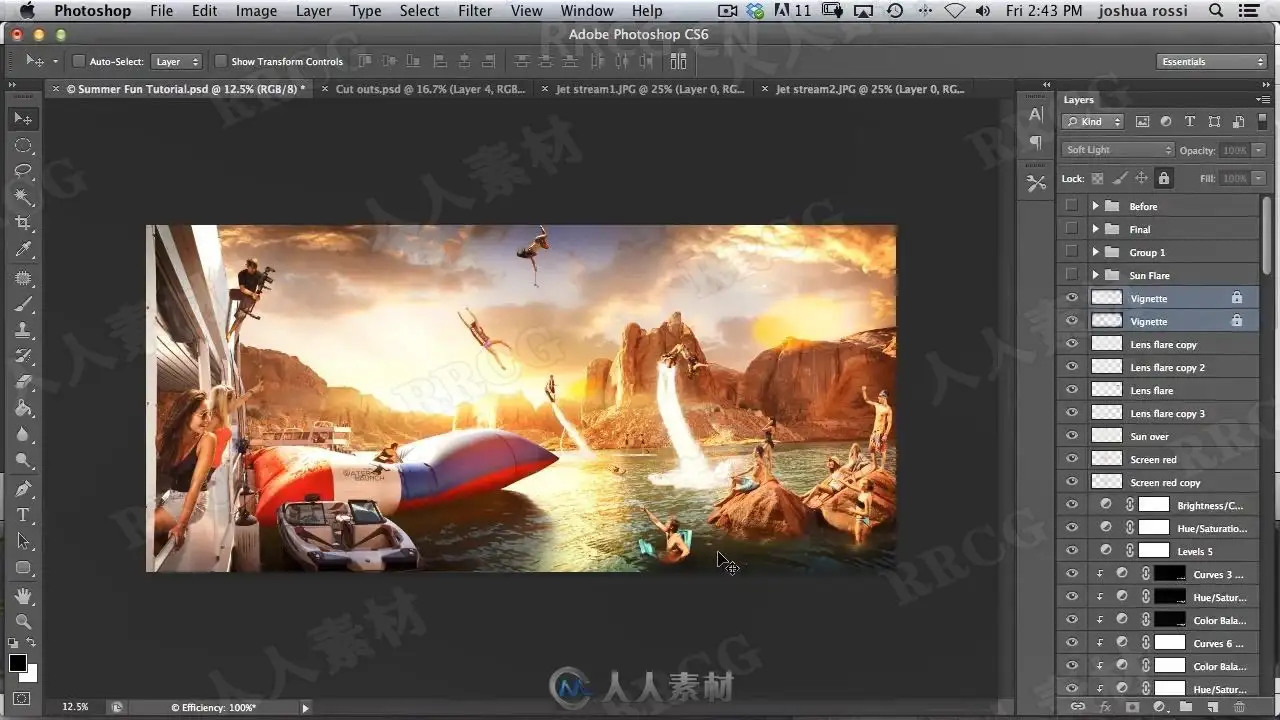Viewport: 1280px width, 720px height.
Task: Open the Essentials workspace dropdown
Action: (x=1212, y=62)
